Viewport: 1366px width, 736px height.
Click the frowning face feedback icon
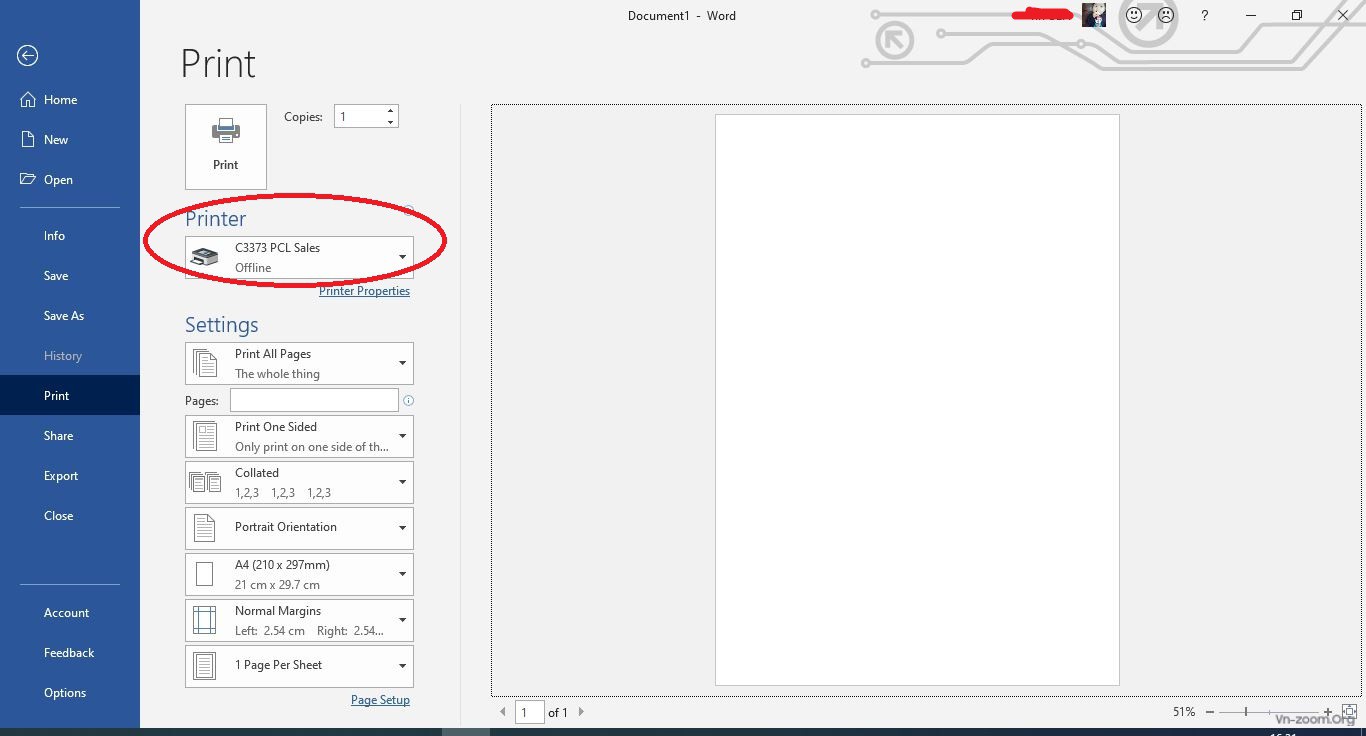tap(1166, 16)
